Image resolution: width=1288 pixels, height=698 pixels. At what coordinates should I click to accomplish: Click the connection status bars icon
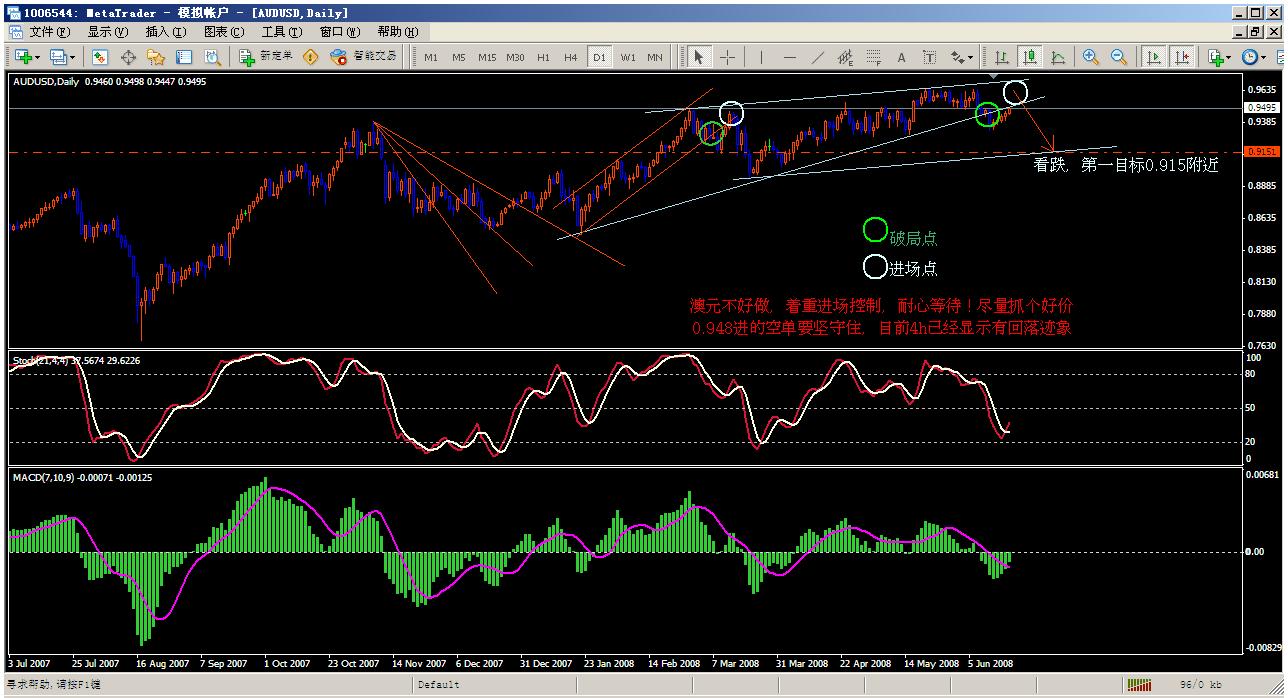click(1138, 685)
